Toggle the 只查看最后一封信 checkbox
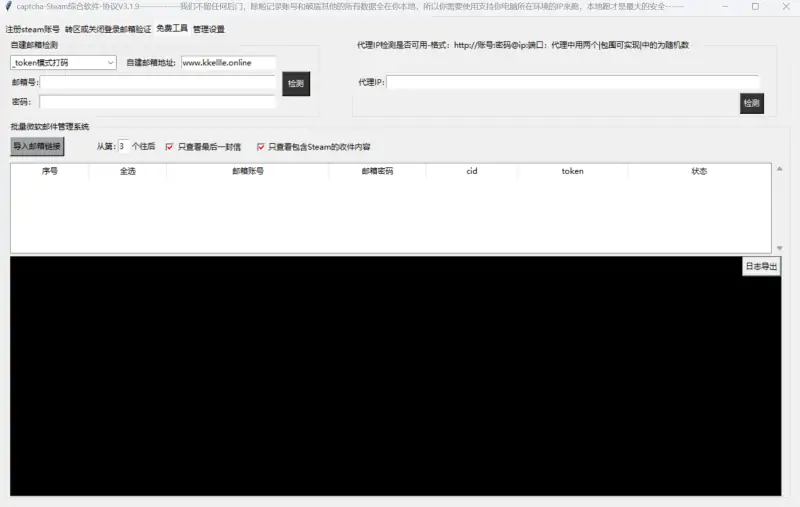 pos(169,146)
